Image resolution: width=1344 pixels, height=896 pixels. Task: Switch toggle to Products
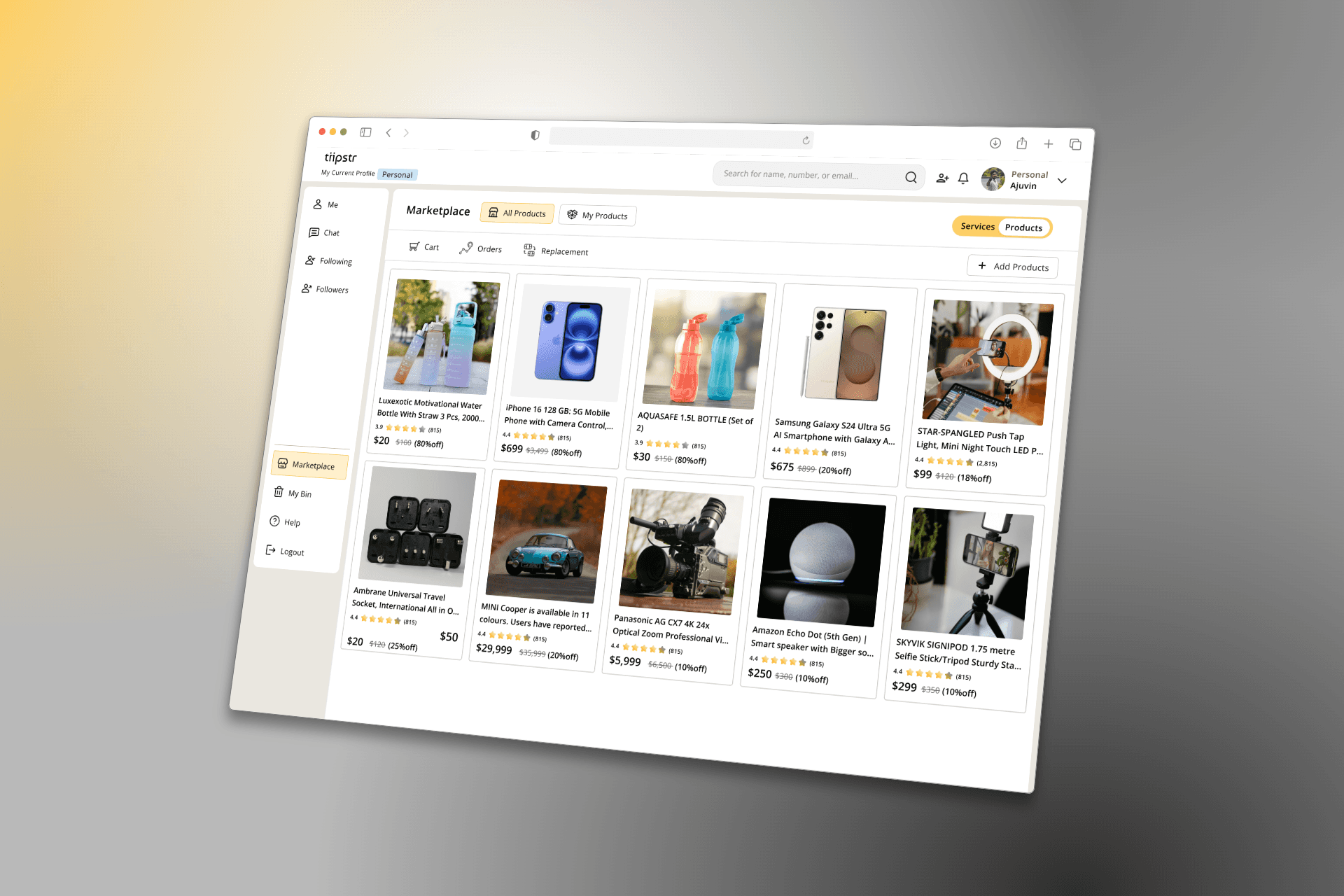pos(1023,227)
